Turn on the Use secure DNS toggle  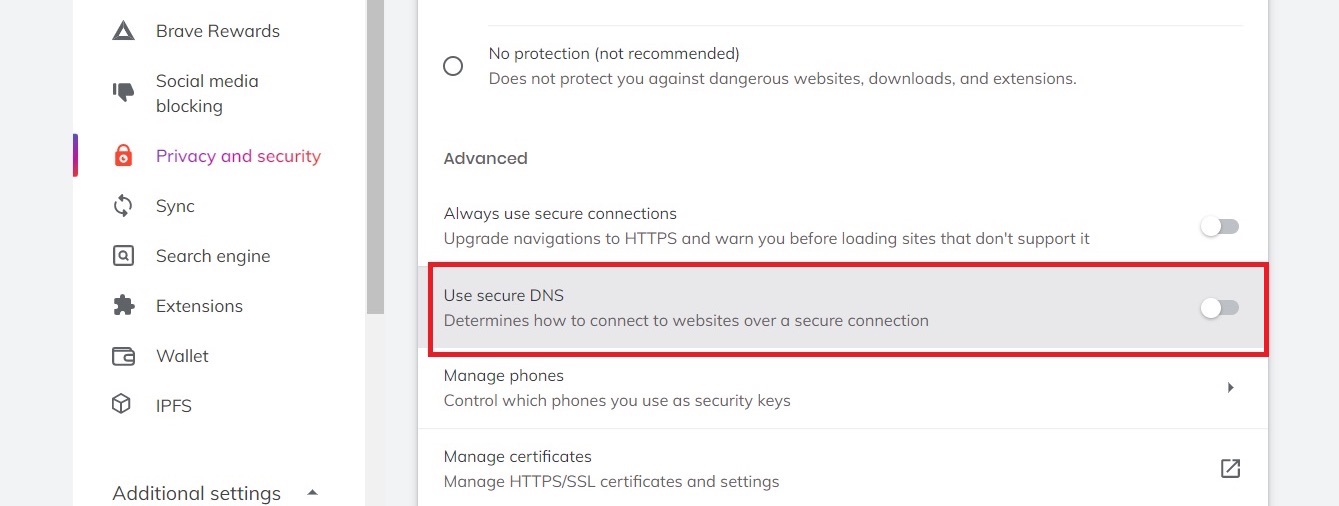(1219, 308)
